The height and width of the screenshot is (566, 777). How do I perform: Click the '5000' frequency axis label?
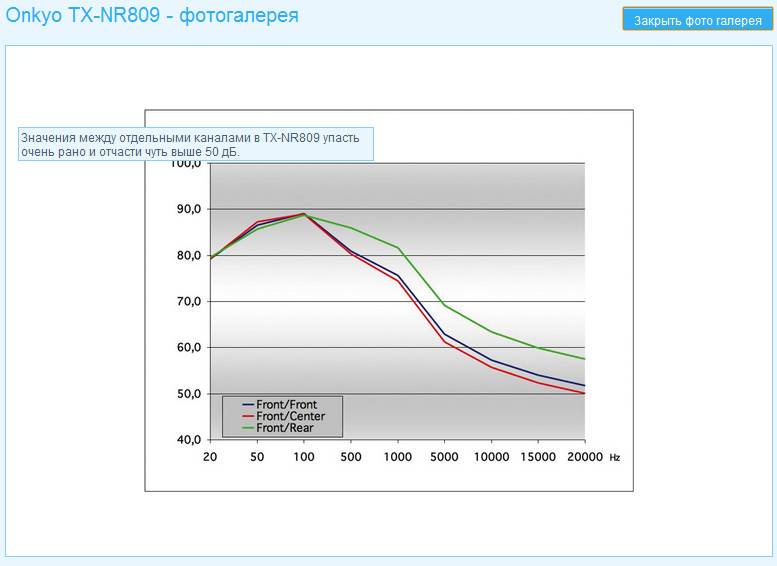coord(444,457)
